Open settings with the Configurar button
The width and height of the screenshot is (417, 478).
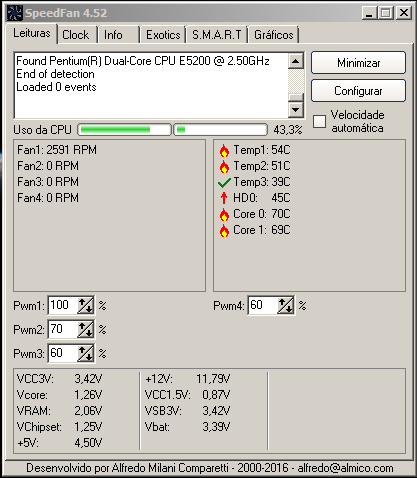pos(358,91)
